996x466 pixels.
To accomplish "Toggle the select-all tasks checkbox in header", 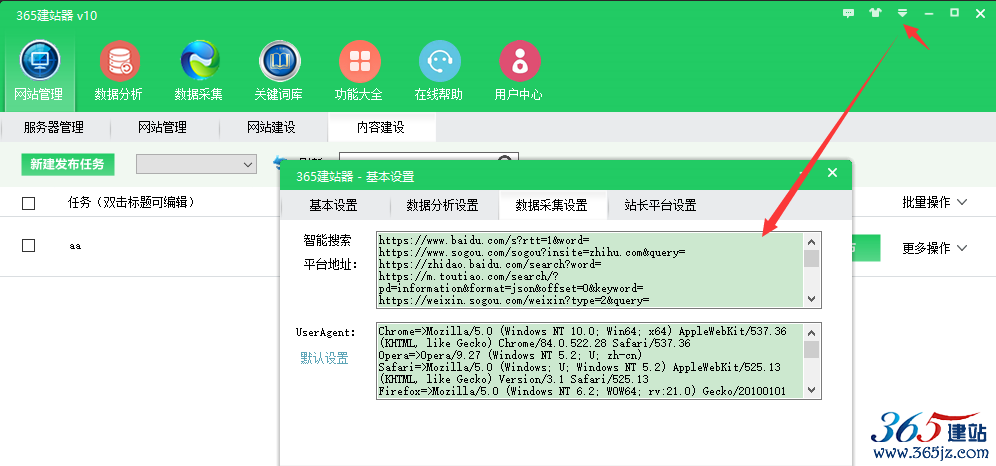I will click(x=29, y=203).
